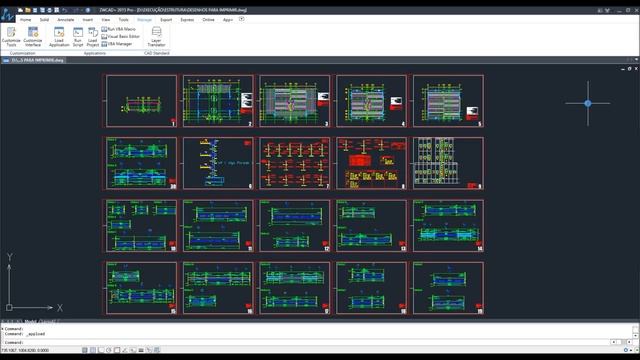
Task: Click the green icon at status bar far right
Action: 637,350
